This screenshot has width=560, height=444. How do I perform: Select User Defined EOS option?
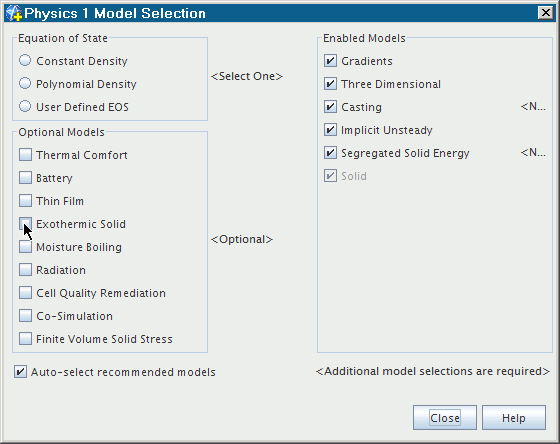(25, 106)
